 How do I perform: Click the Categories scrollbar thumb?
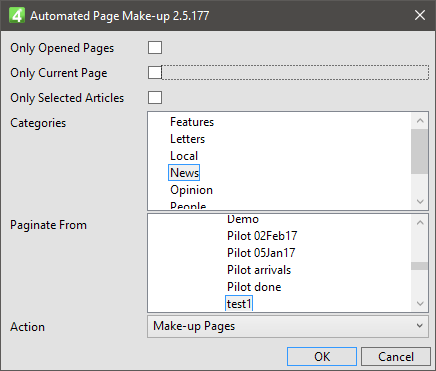(419, 152)
